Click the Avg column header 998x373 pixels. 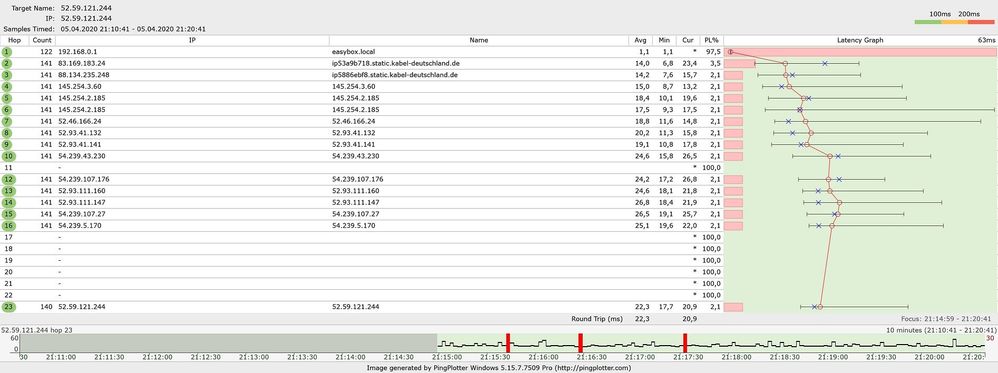point(640,40)
